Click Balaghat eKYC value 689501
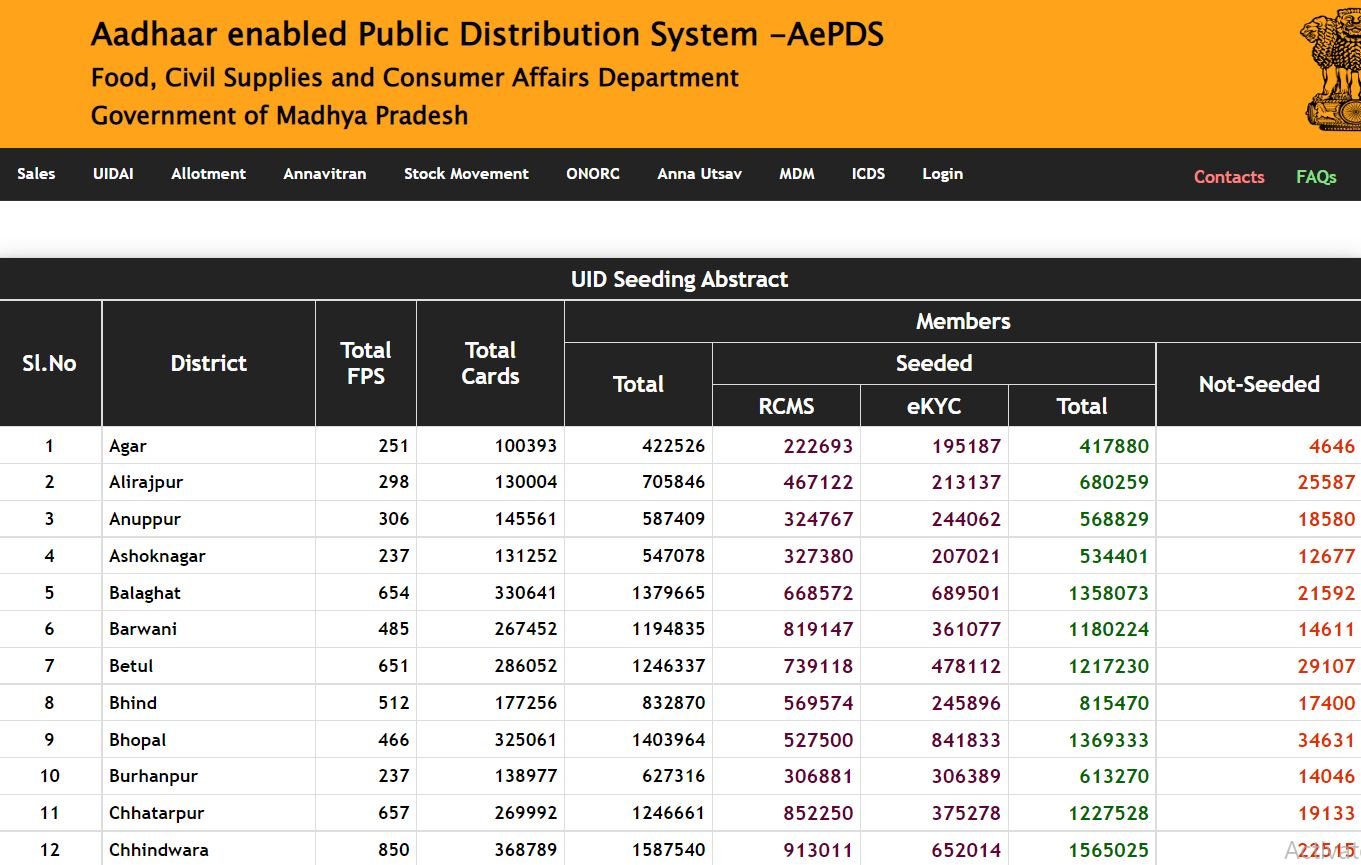Screen dimensions: 1361x865 pyautogui.click(x=966, y=593)
